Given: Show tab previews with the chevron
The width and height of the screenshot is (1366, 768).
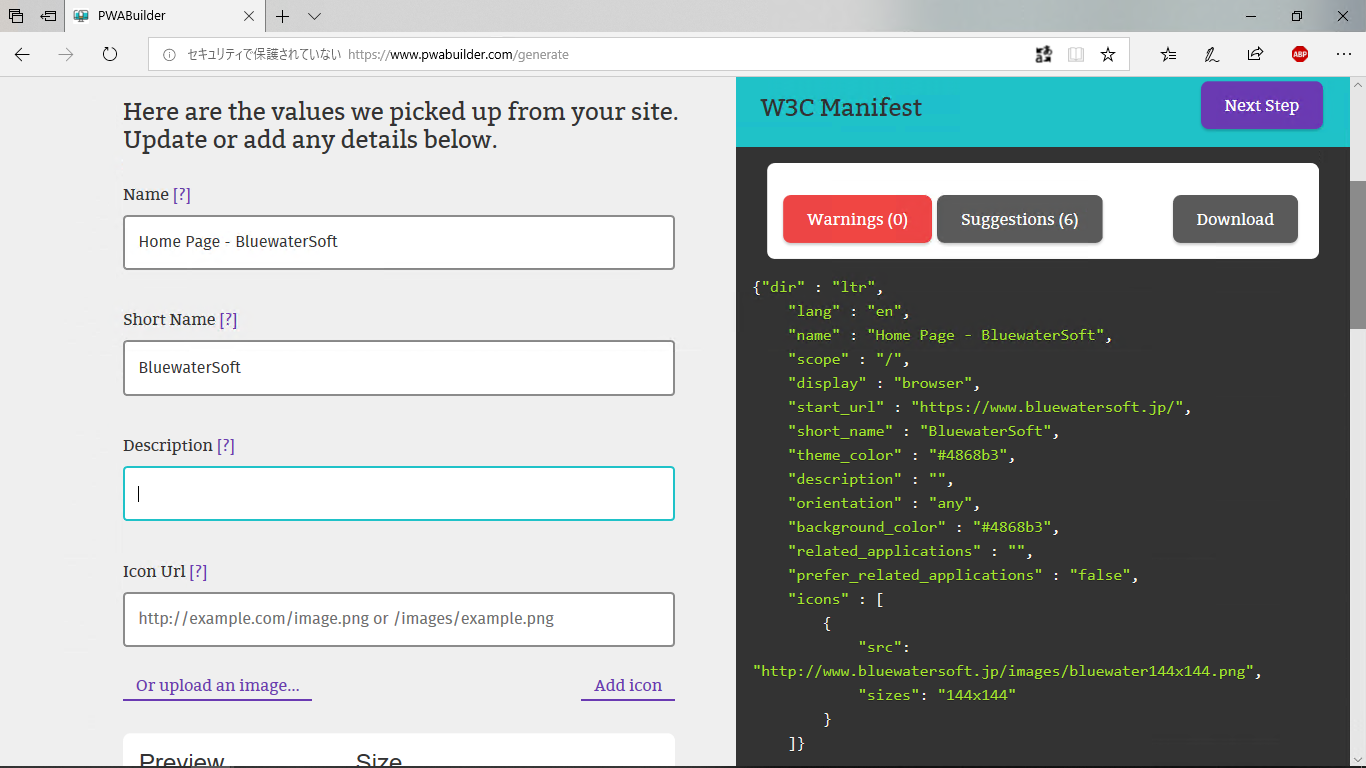Looking at the screenshot, I should [x=314, y=16].
